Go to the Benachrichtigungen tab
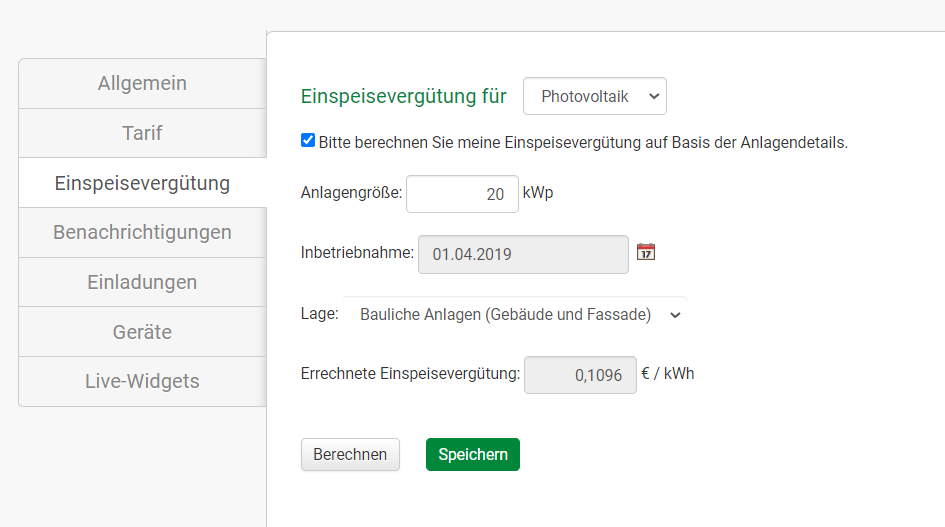 (142, 232)
